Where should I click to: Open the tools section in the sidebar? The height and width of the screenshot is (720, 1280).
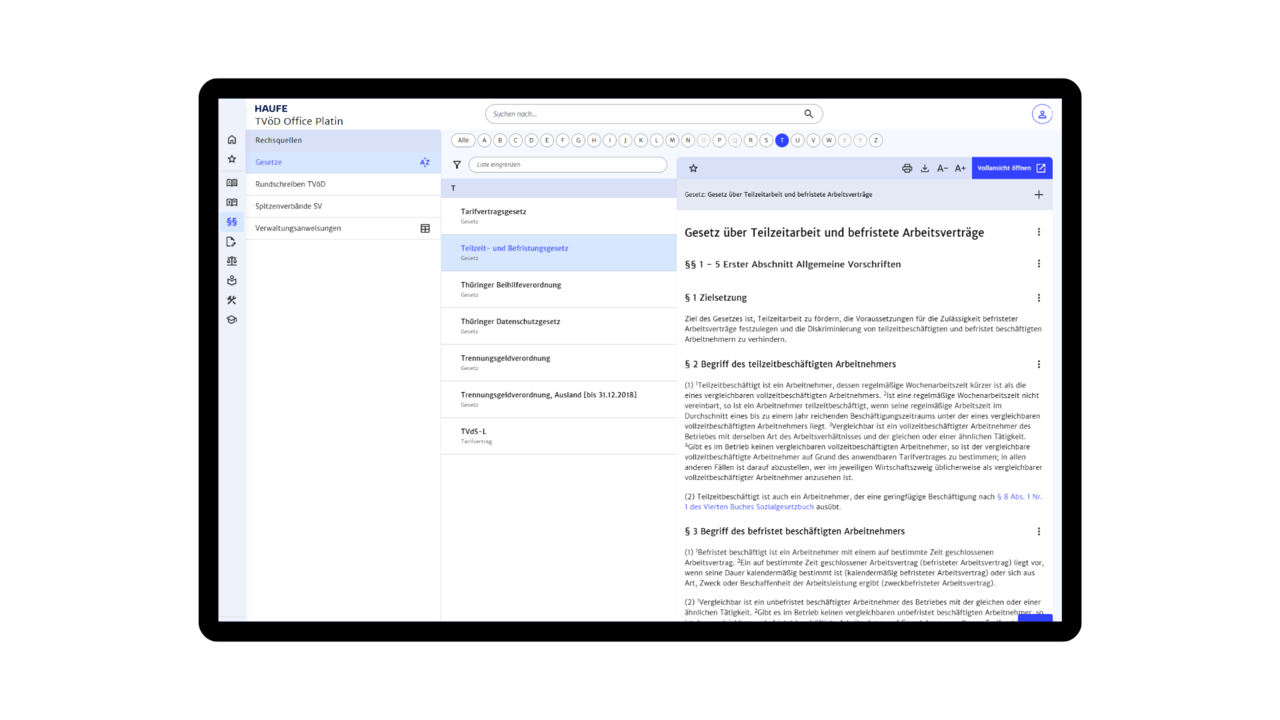click(x=232, y=300)
